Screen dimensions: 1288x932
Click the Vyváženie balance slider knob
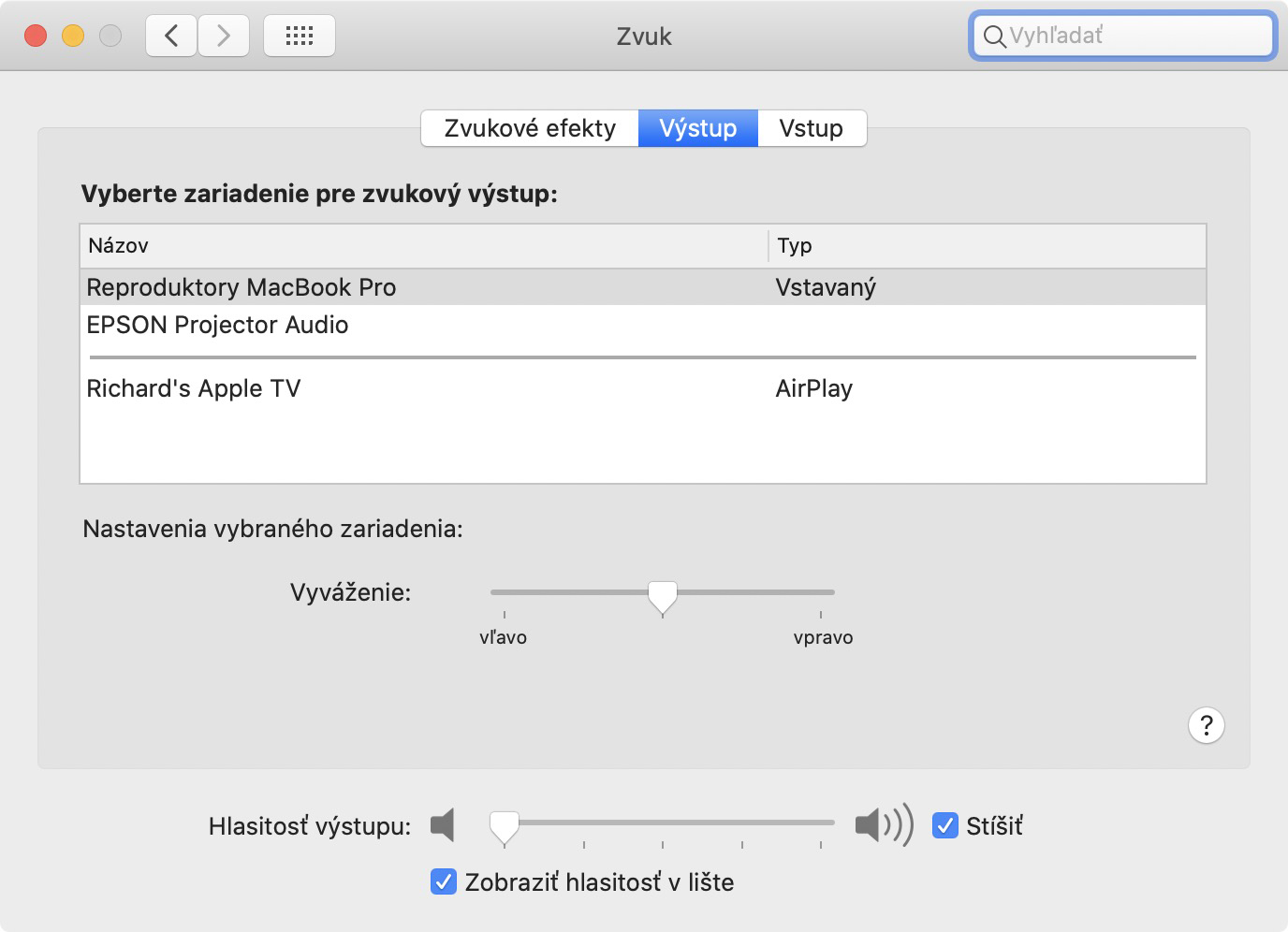[x=663, y=597]
